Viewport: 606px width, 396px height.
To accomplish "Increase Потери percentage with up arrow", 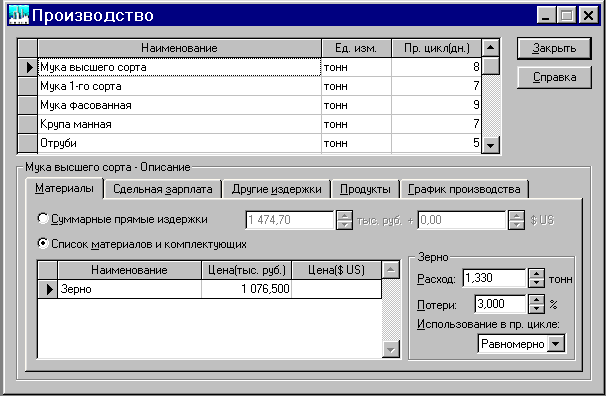I will click(x=536, y=299).
